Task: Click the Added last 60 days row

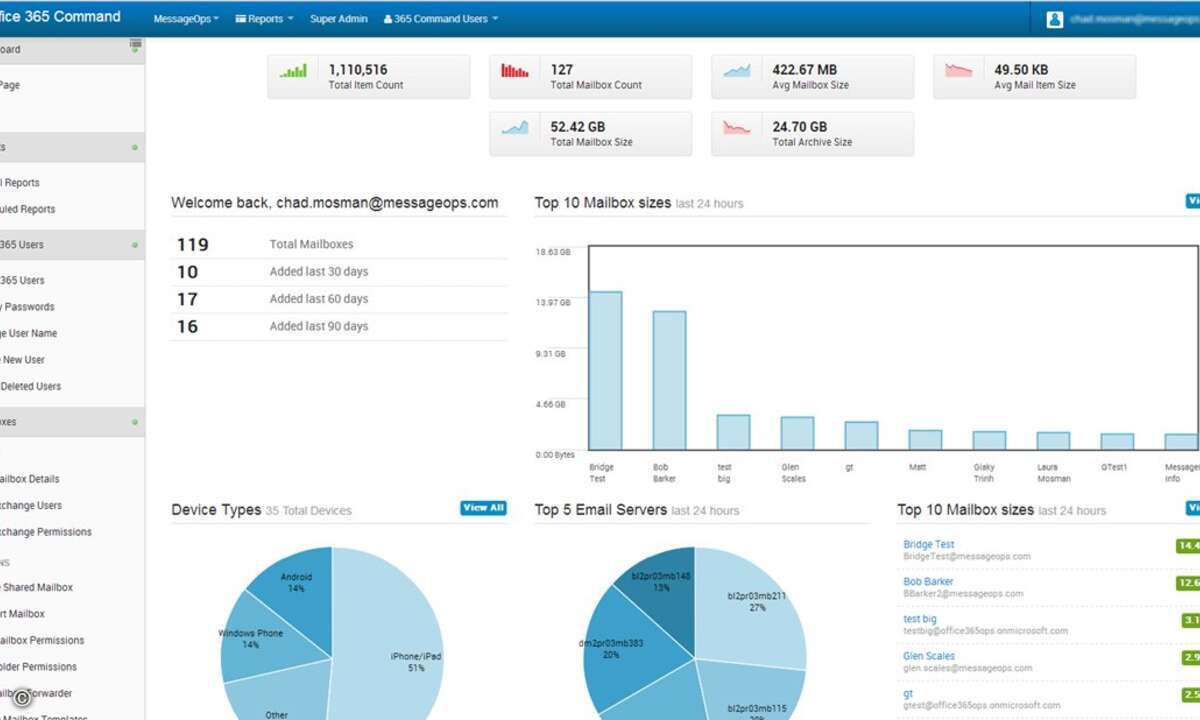Action: (x=338, y=299)
